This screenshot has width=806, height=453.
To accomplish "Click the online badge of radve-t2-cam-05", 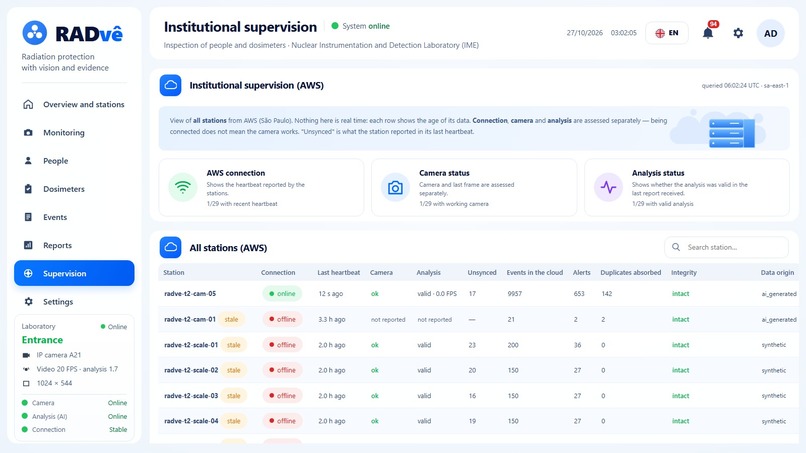I will pos(282,294).
